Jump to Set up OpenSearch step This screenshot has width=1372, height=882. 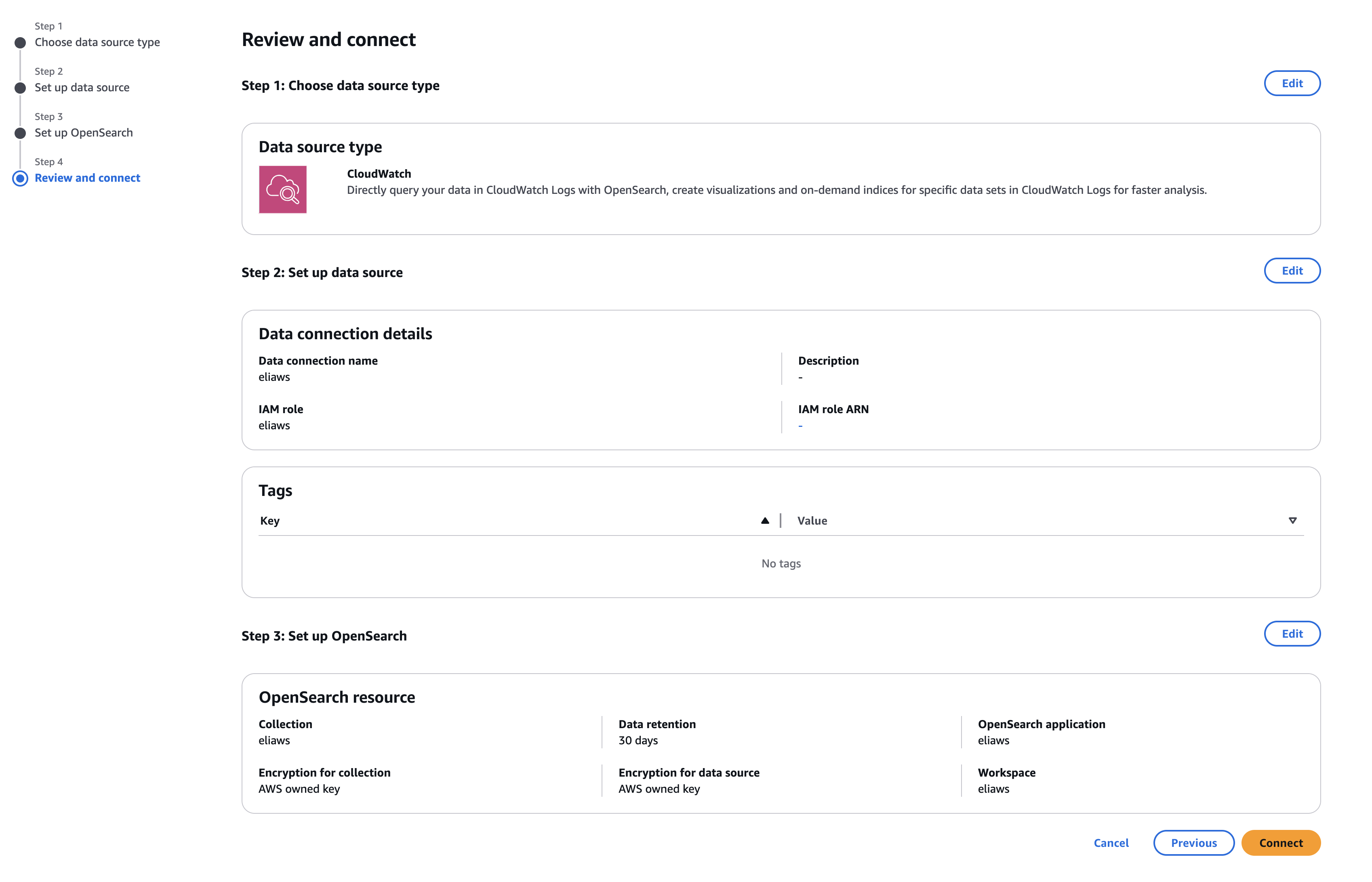click(x=84, y=133)
